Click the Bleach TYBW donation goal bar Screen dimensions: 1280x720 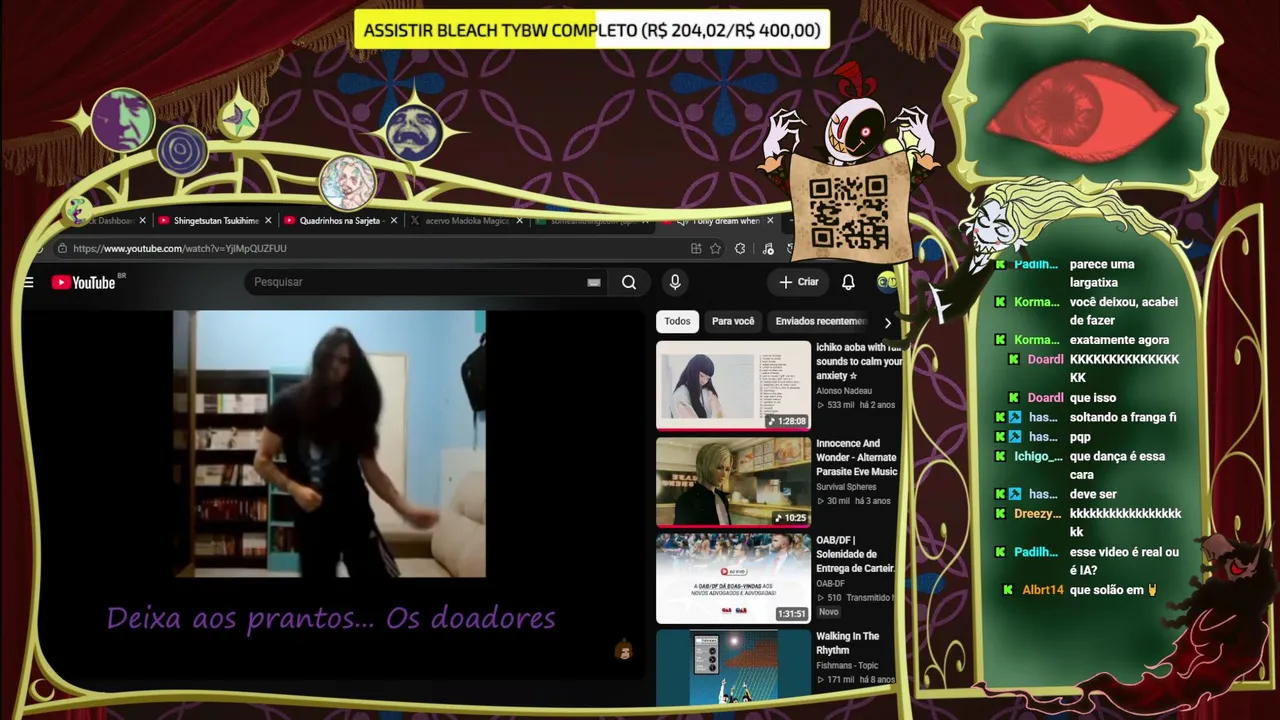592,30
